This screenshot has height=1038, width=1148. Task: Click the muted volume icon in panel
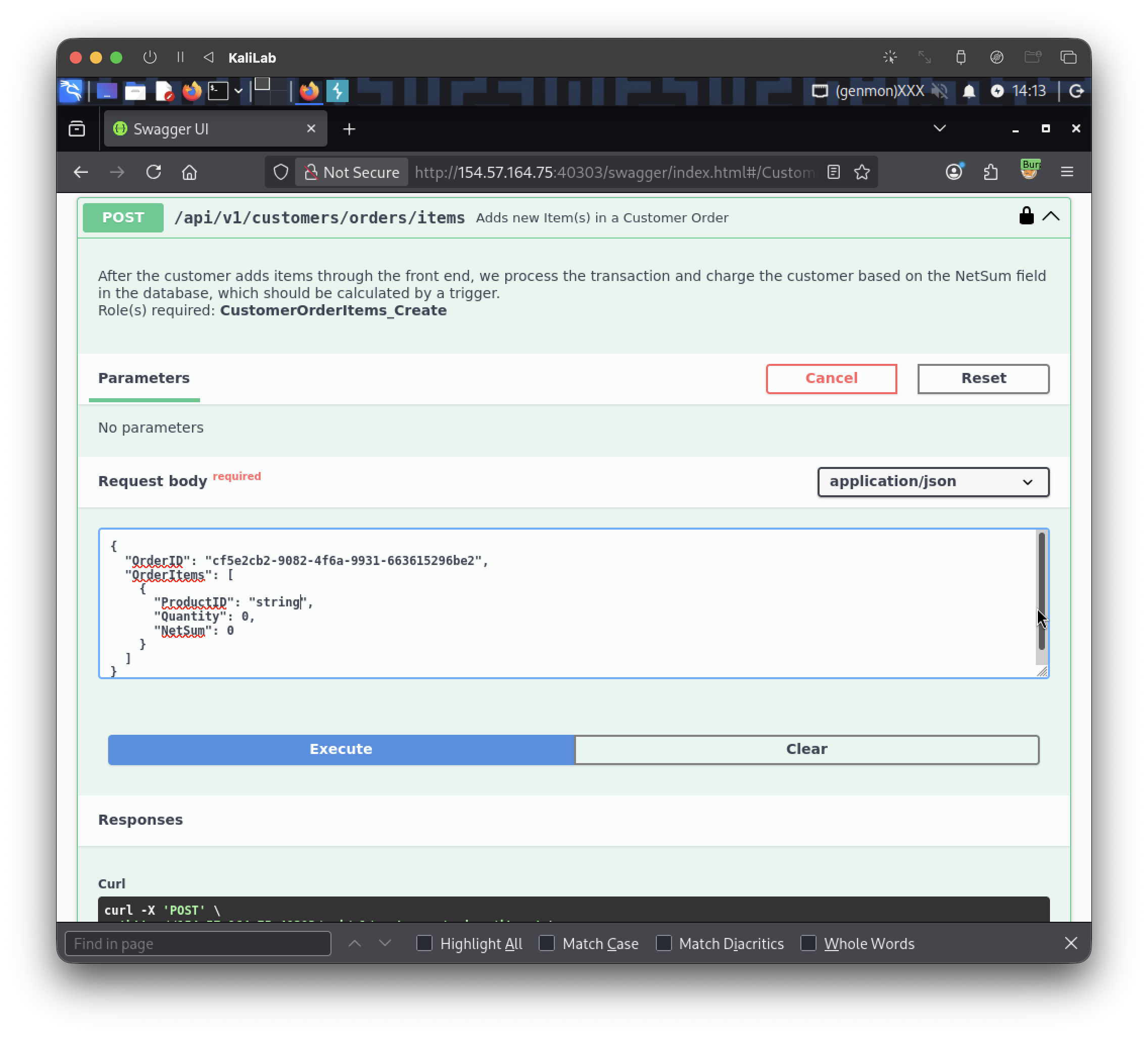coord(940,91)
